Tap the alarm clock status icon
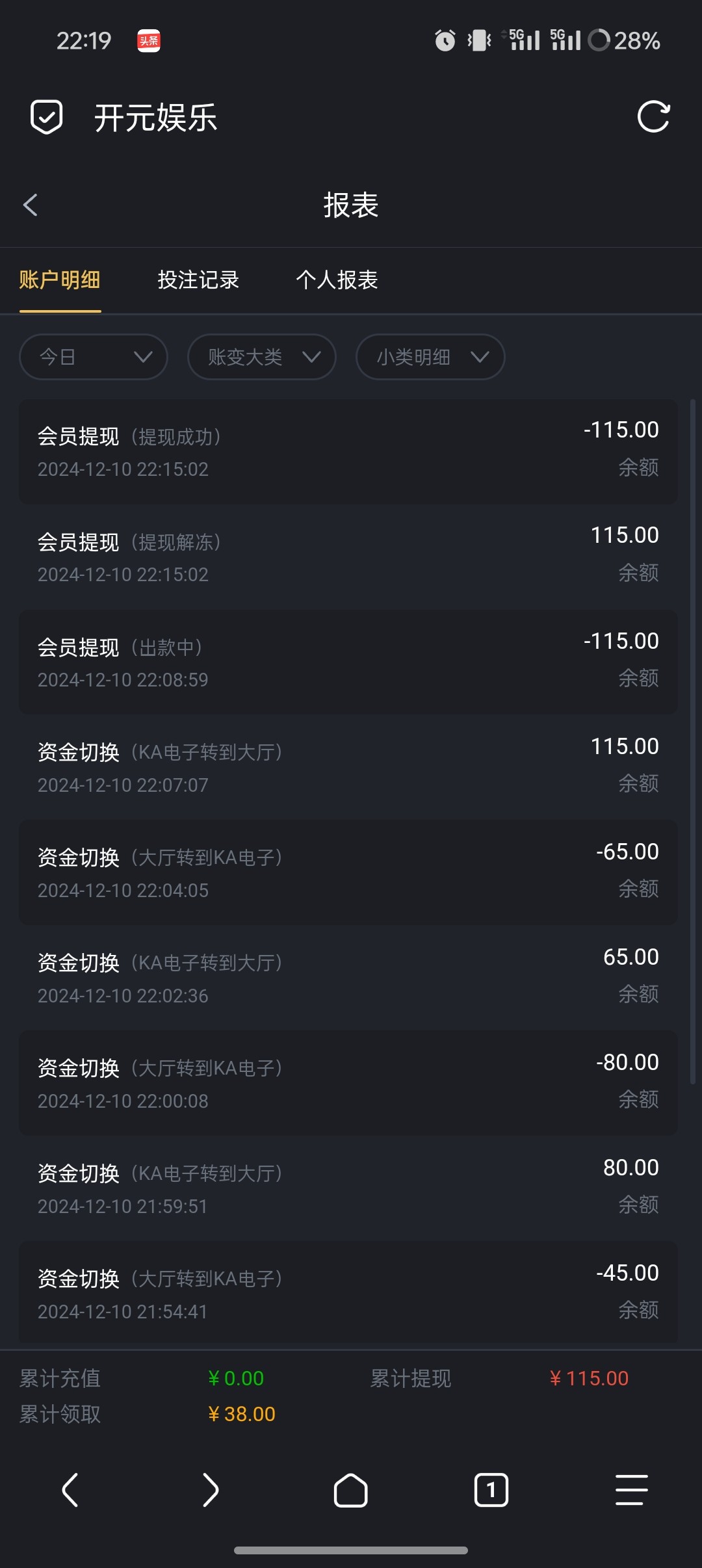The height and width of the screenshot is (1568, 702). pyautogui.click(x=445, y=40)
